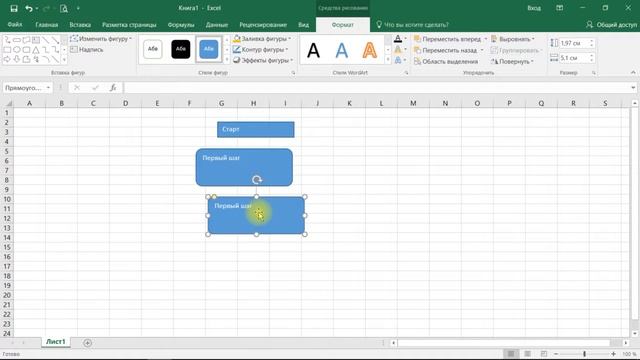Open Область выделения selection pane
Screen dimensions: 640x360
[446, 61]
